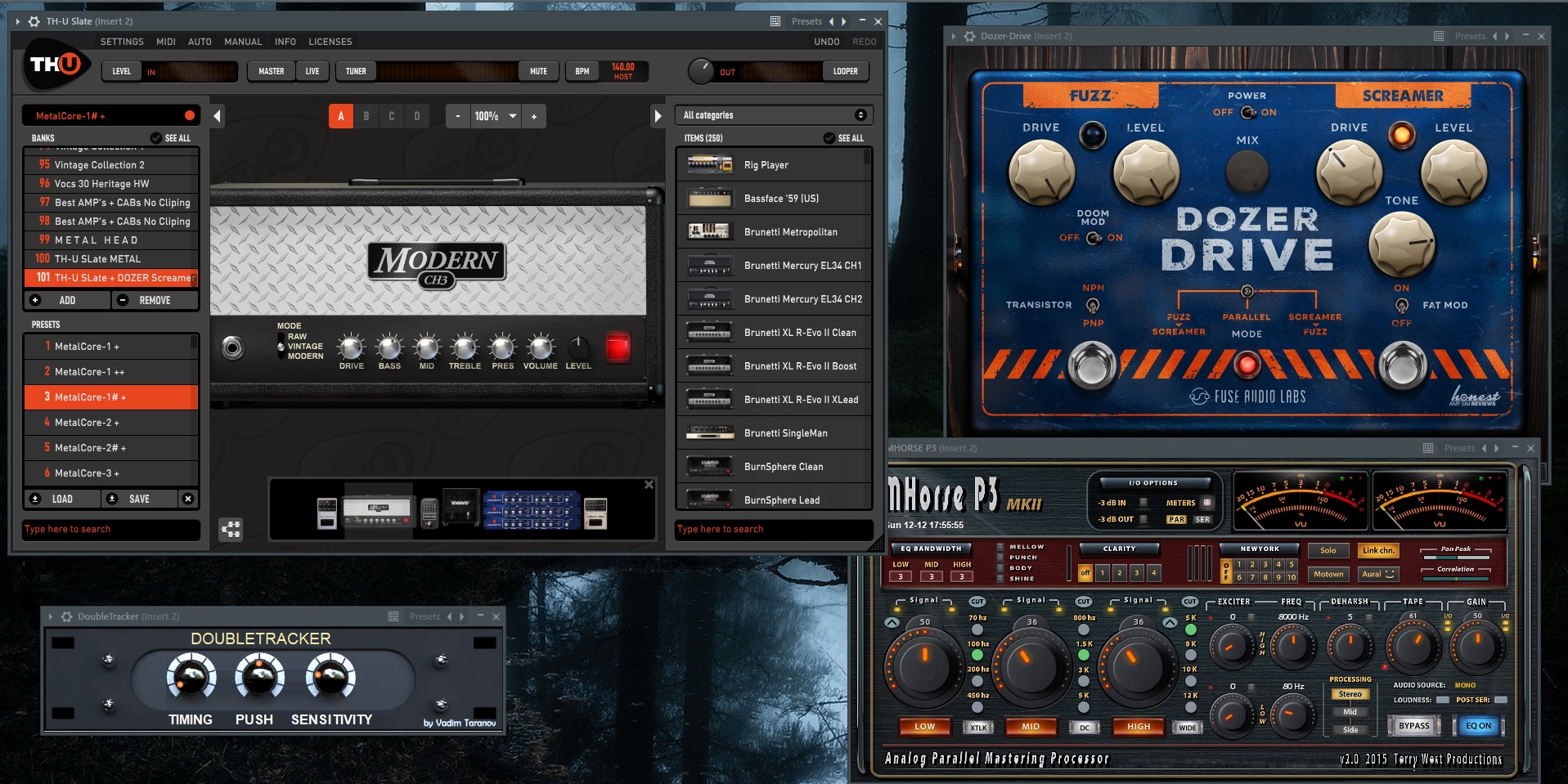Image resolution: width=1568 pixels, height=784 pixels.
Task: Click the TH-U logo icon
Action: tap(56, 64)
